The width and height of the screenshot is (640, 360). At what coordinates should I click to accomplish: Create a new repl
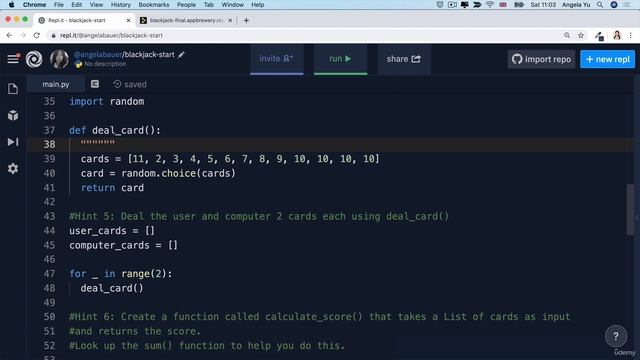[607, 59]
